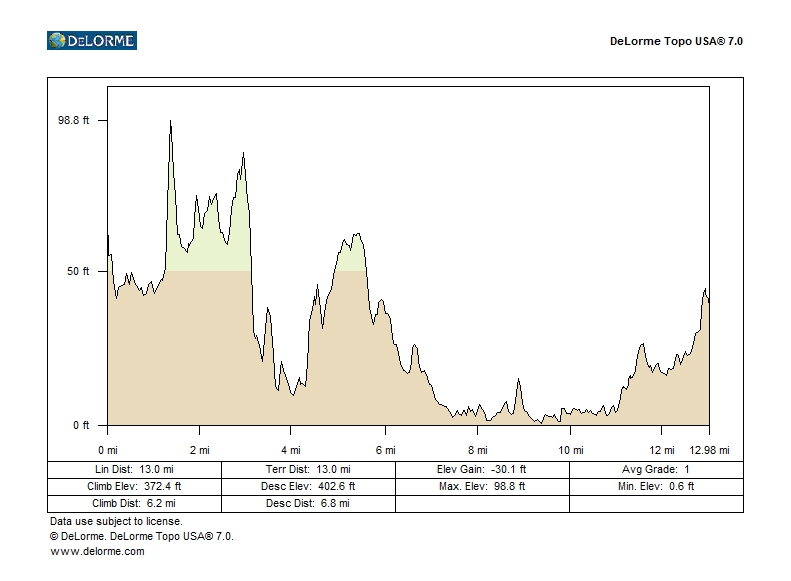The width and height of the screenshot is (791, 581).
Task: Click the 6 mi distance marker
Action: coord(385,450)
